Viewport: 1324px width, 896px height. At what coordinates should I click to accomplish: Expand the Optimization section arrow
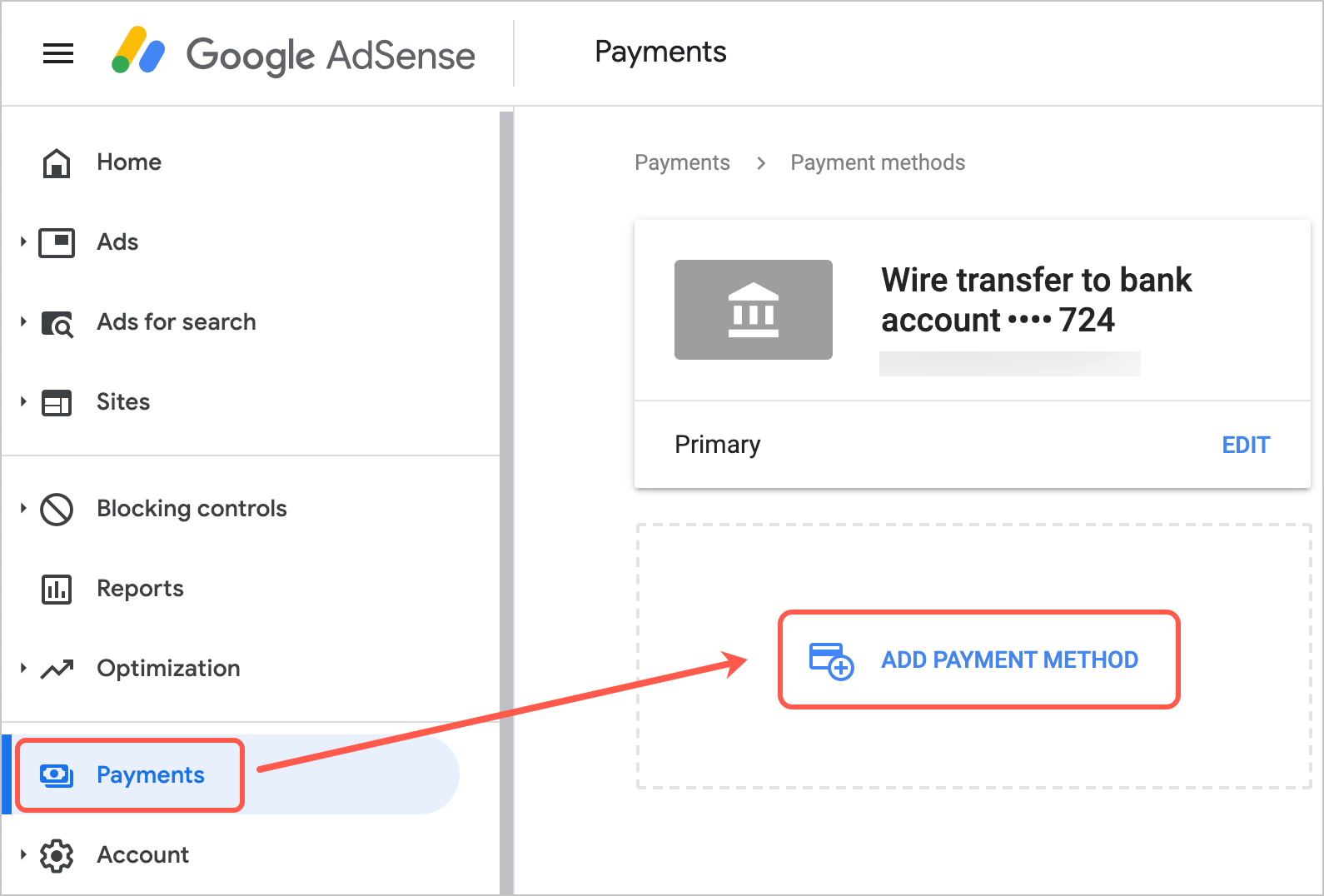tap(23, 669)
